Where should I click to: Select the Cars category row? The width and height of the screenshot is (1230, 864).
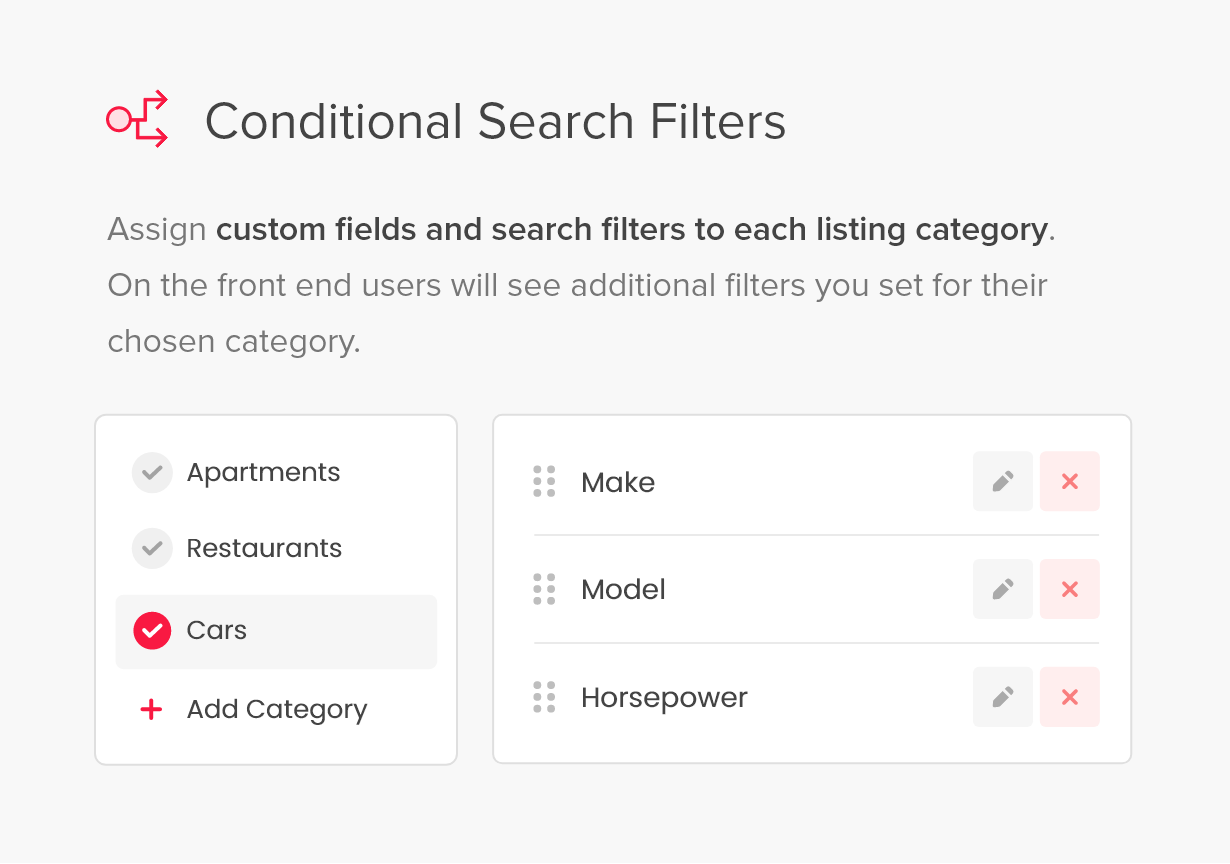[x=276, y=631]
